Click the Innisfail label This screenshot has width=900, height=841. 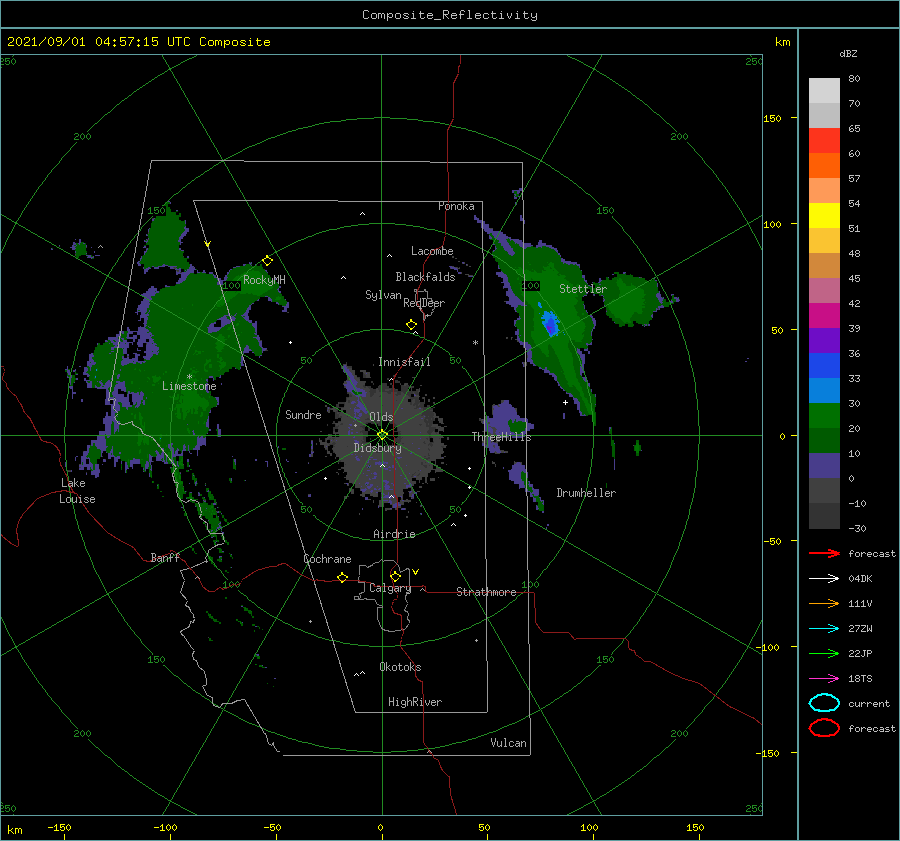pos(404,362)
